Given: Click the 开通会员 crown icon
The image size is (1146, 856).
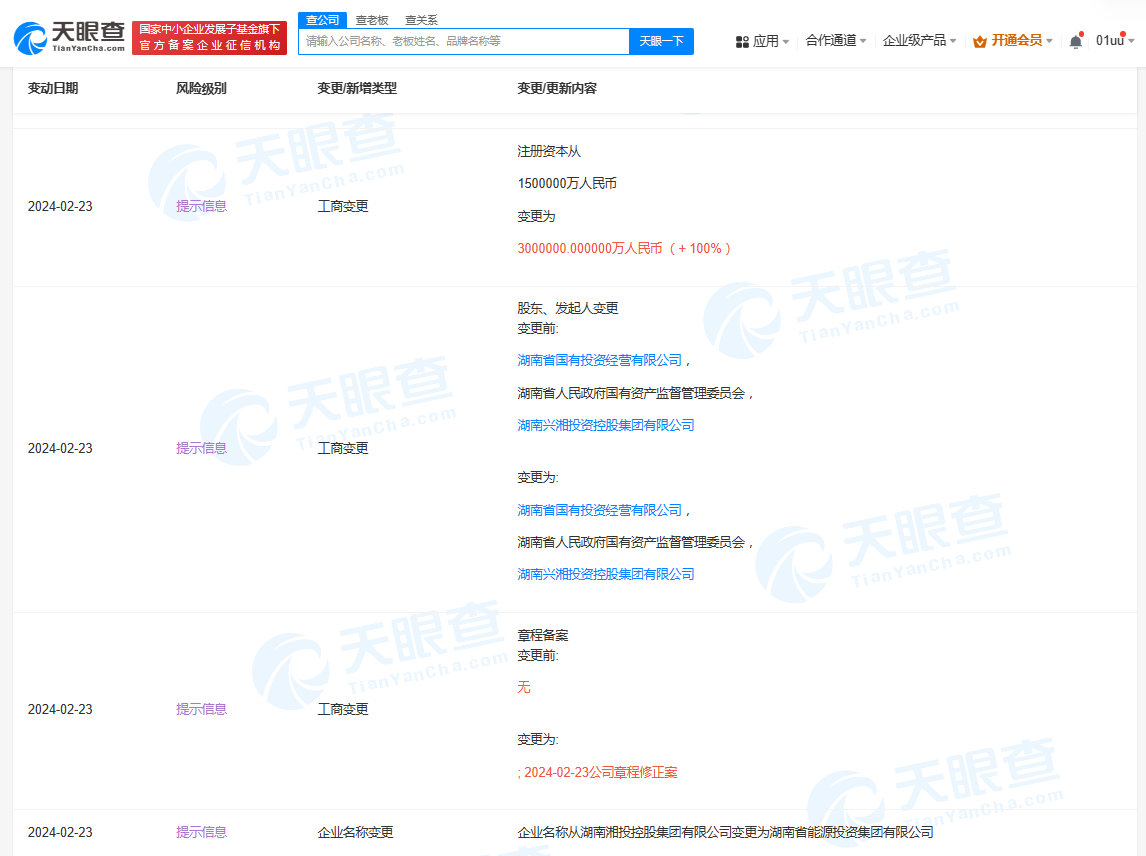Looking at the screenshot, I should click(980, 41).
